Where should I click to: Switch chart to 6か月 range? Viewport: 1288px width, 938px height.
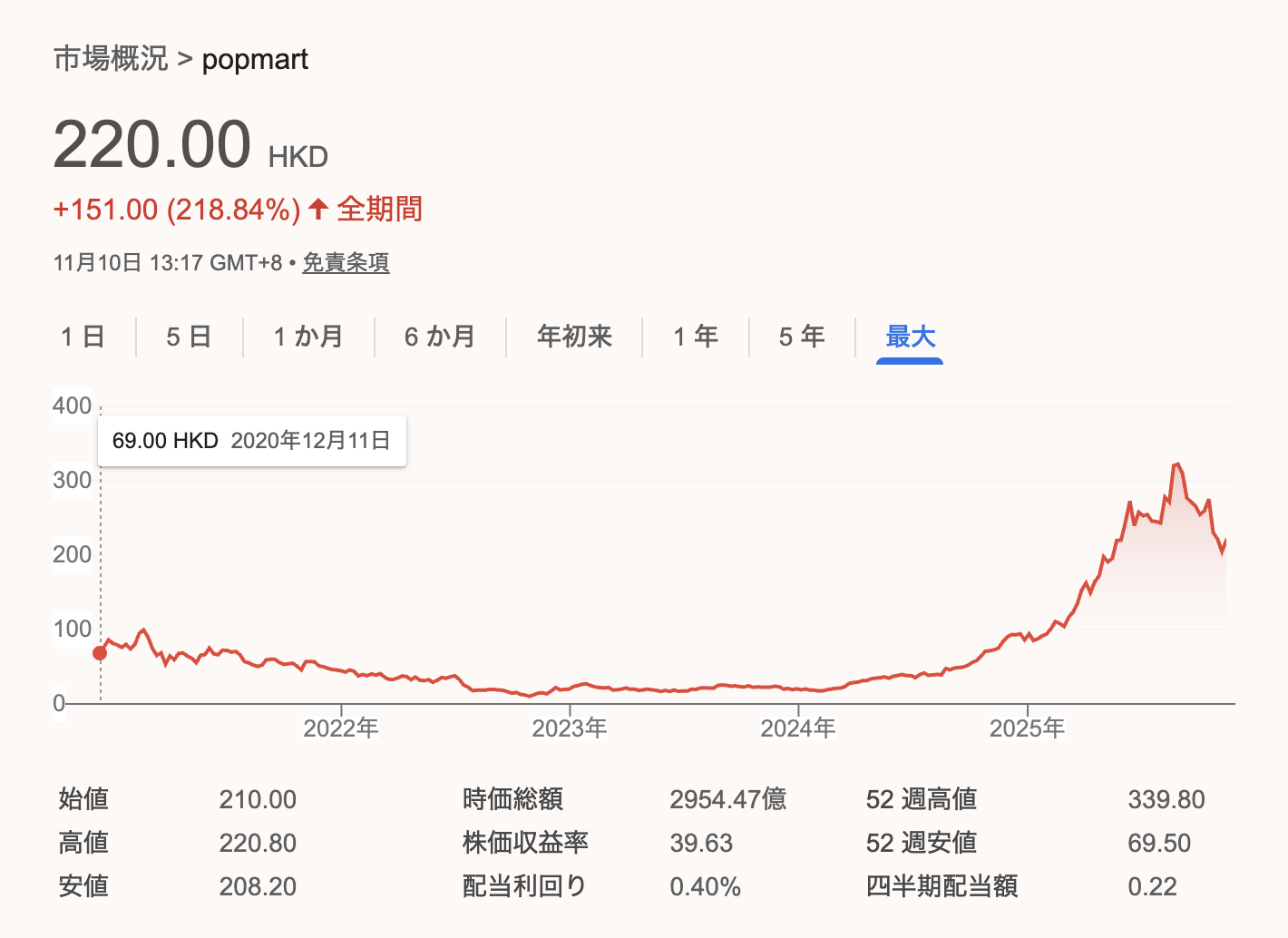[440, 337]
